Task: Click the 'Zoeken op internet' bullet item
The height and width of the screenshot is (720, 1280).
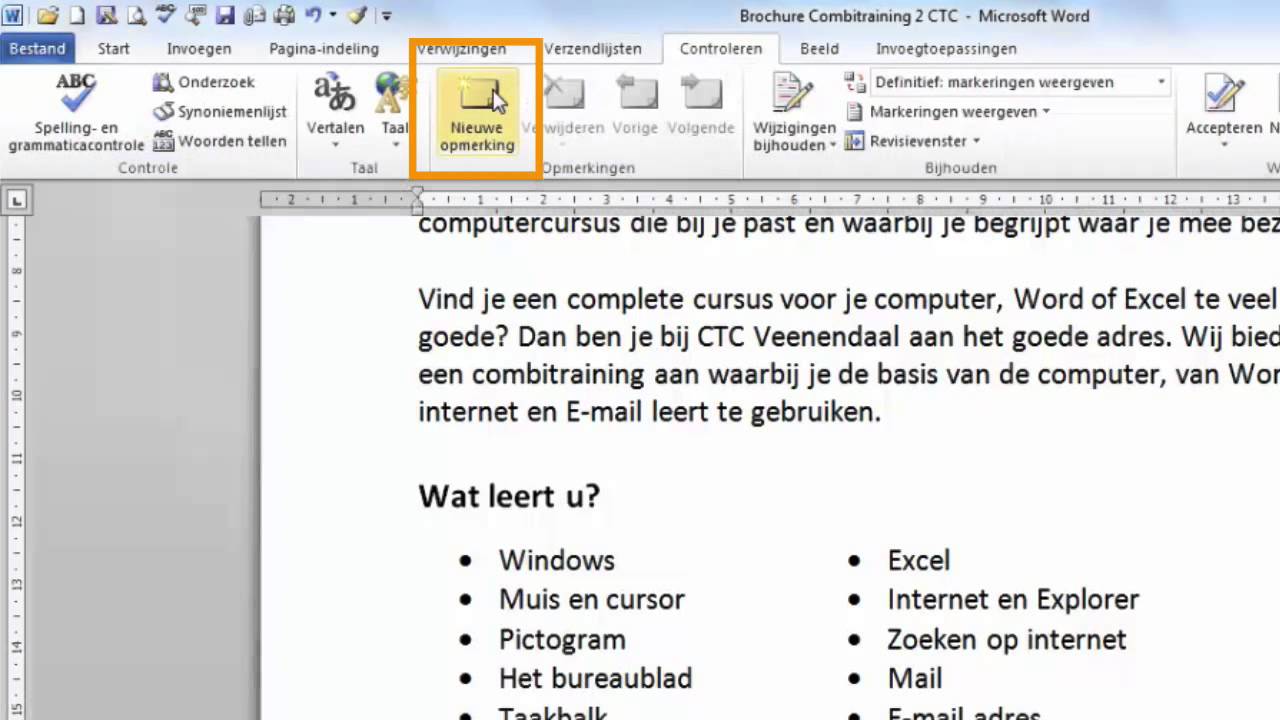Action: coord(1006,639)
